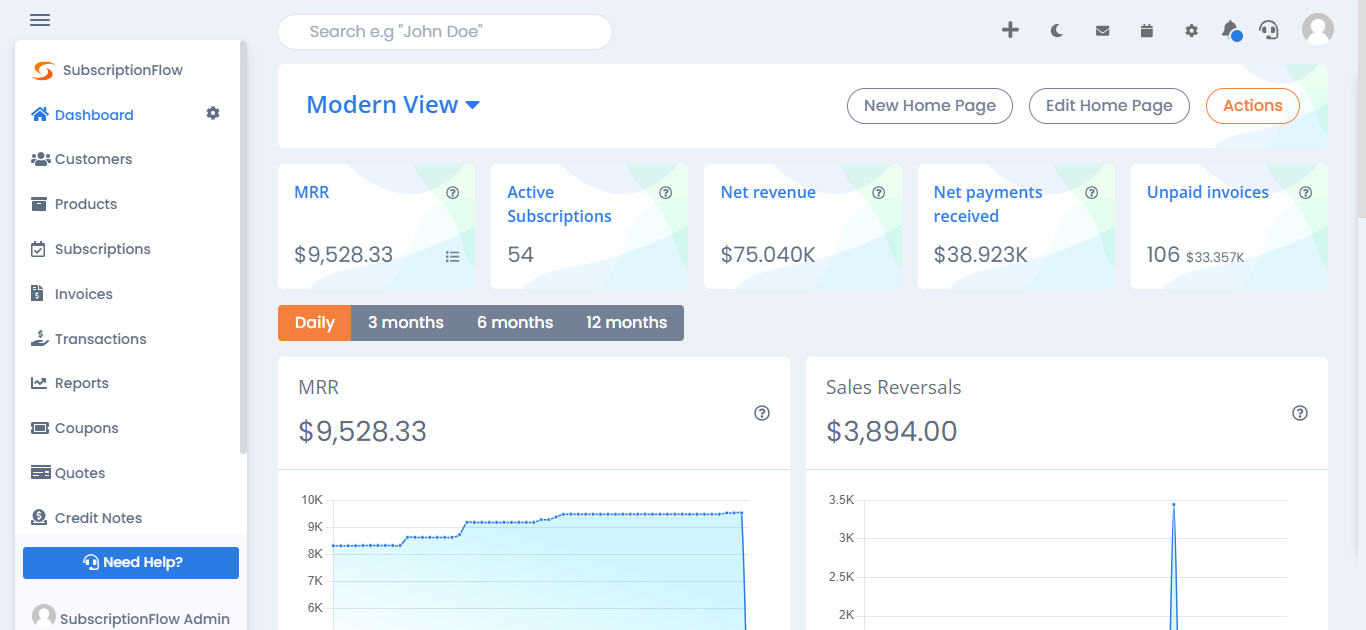The height and width of the screenshot is (630, 1366).
Task: Toggle dark mode with the moon icon
Action: (x=1056, y=30)
